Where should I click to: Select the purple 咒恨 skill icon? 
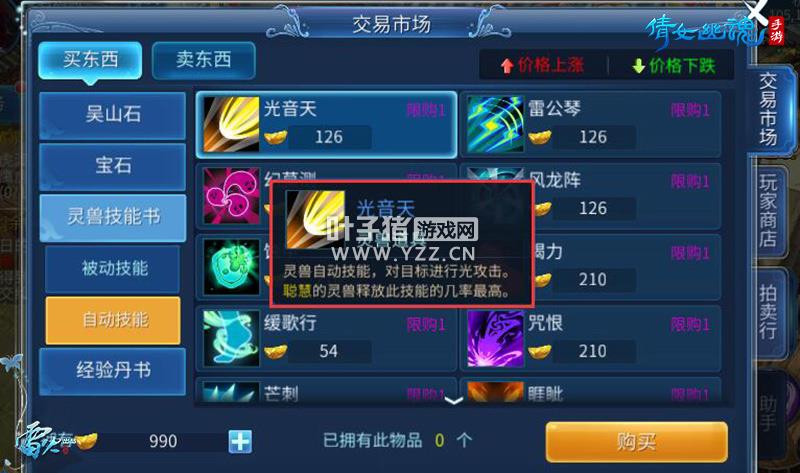tap(495, 338)
